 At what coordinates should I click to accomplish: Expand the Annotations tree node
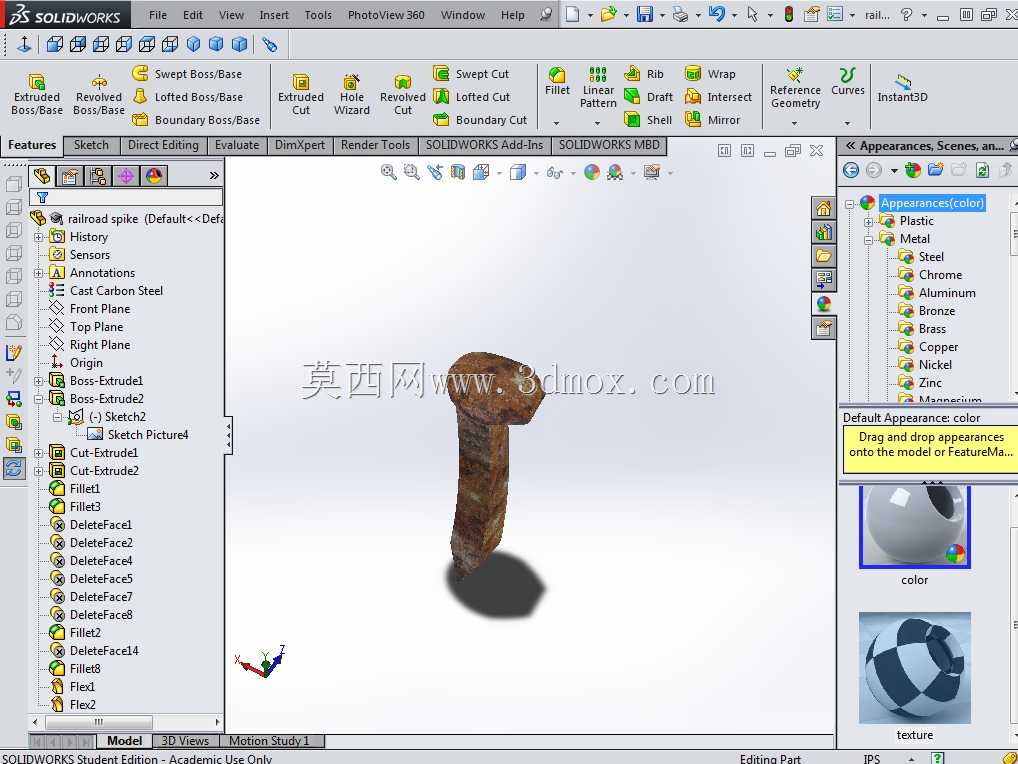pyautogui.click(x=38, y=273)
